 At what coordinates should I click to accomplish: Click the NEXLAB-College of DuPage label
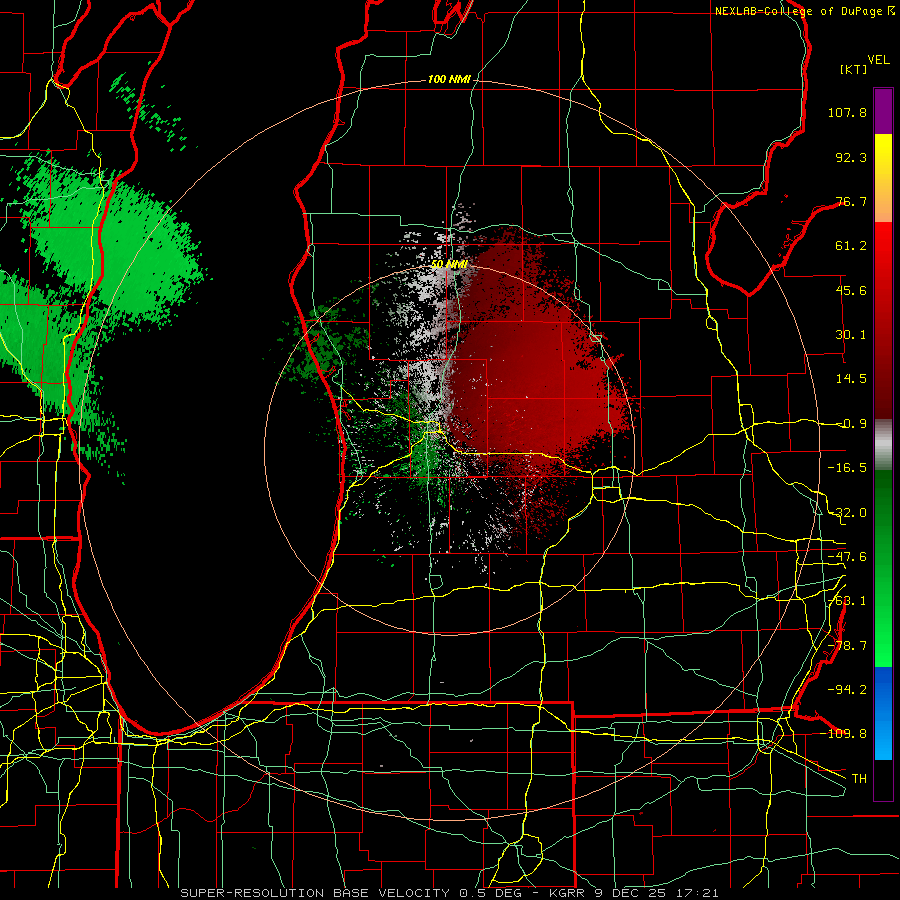[800, 11]
